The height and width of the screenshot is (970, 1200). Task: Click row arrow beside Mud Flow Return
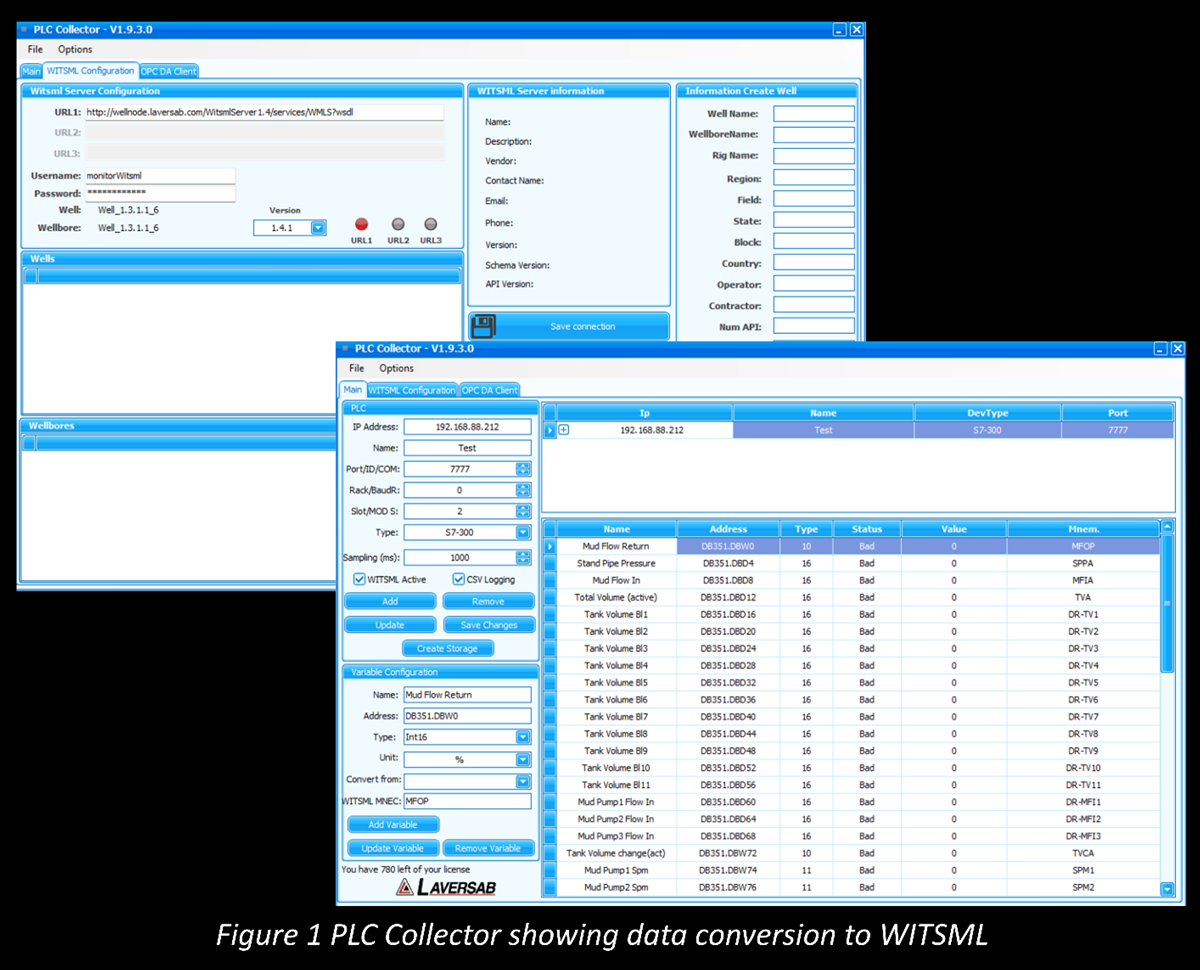tap(549, 546)
